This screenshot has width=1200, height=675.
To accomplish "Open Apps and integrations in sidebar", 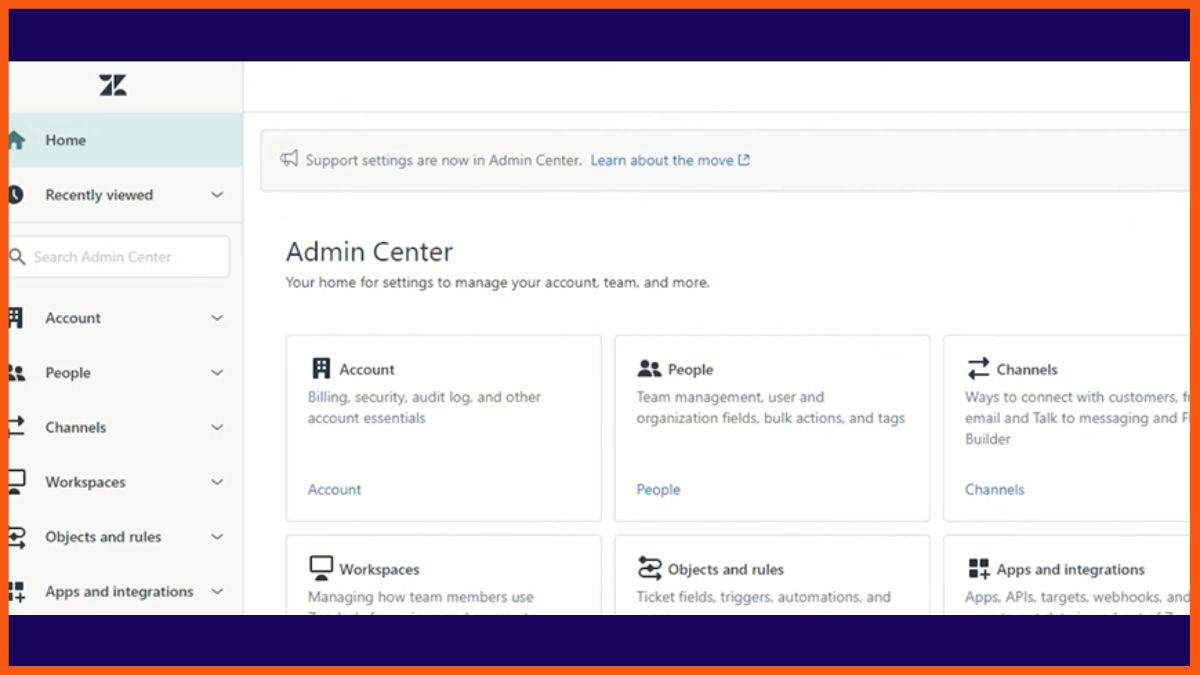I will coord(119,592).
